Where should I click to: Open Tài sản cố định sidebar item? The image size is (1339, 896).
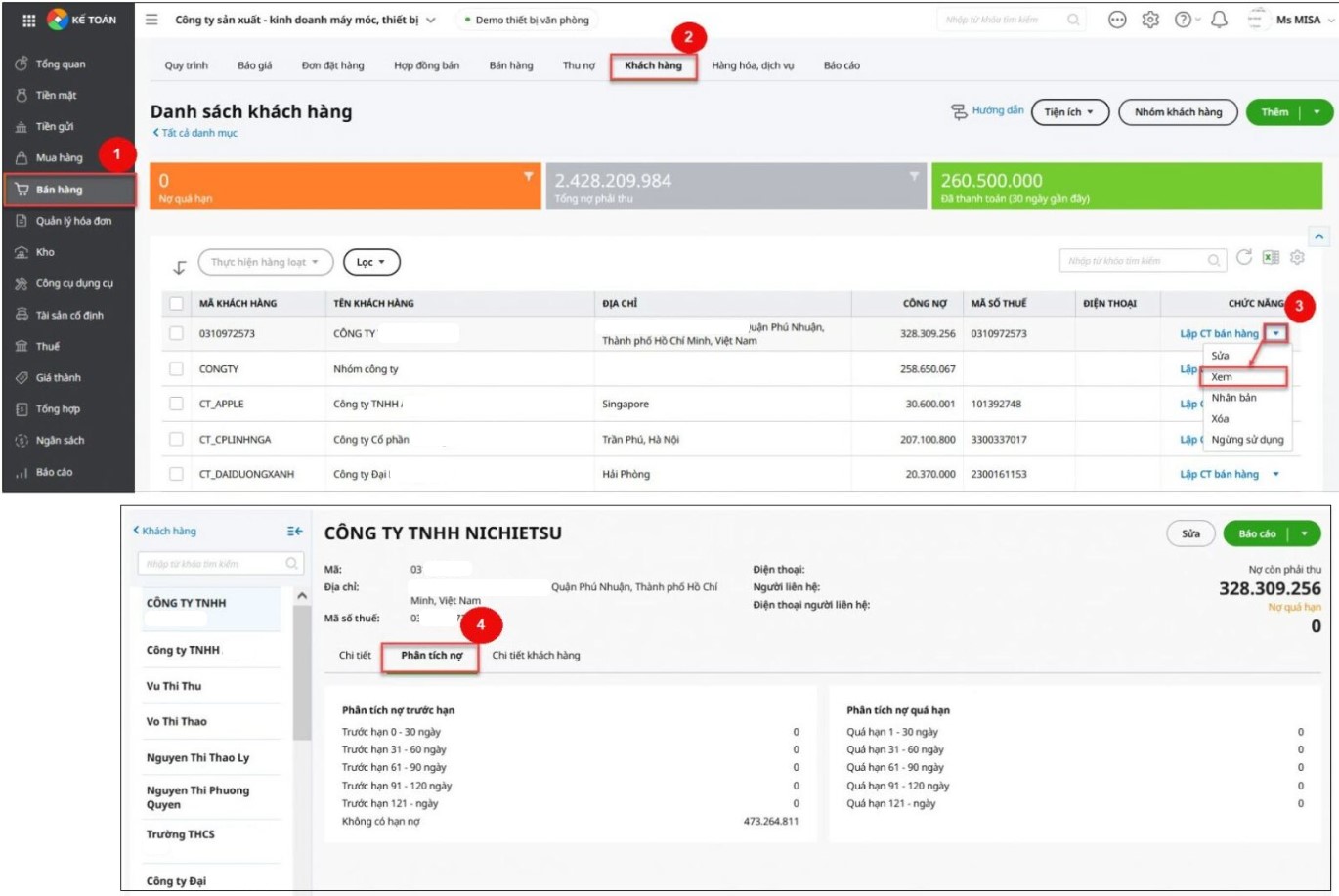[x=69, y=315]
